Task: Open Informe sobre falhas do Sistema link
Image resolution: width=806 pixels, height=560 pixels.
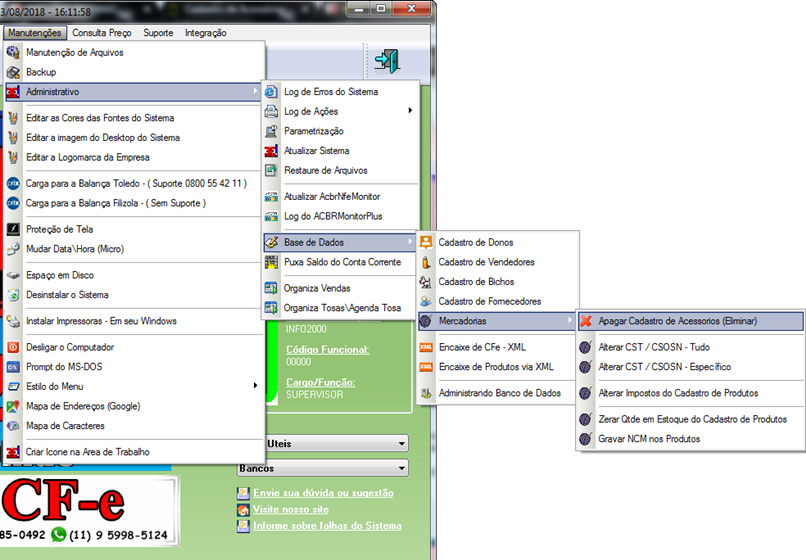Action: [327, 525]
